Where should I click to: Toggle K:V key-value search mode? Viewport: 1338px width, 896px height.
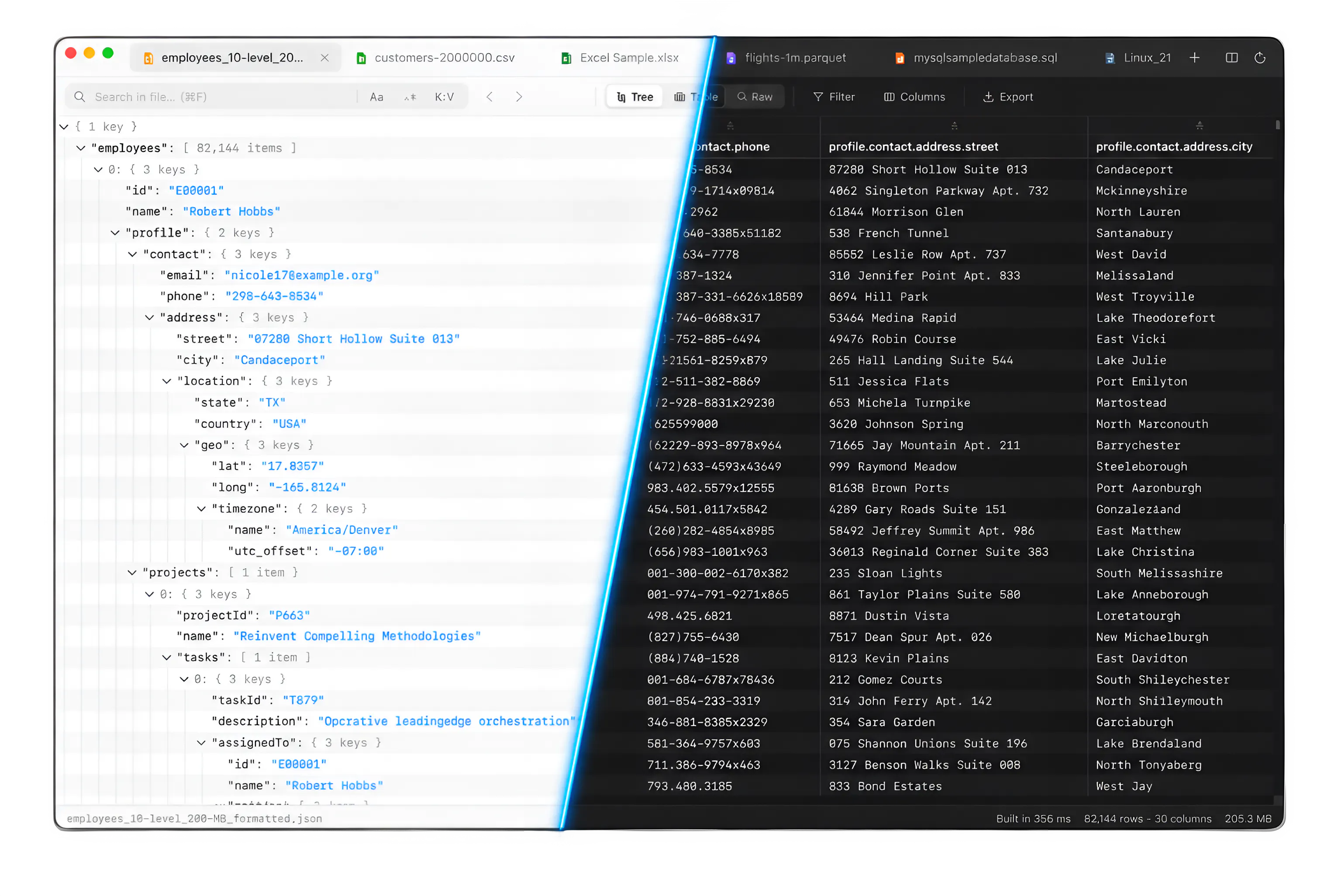tap(445, 97)
